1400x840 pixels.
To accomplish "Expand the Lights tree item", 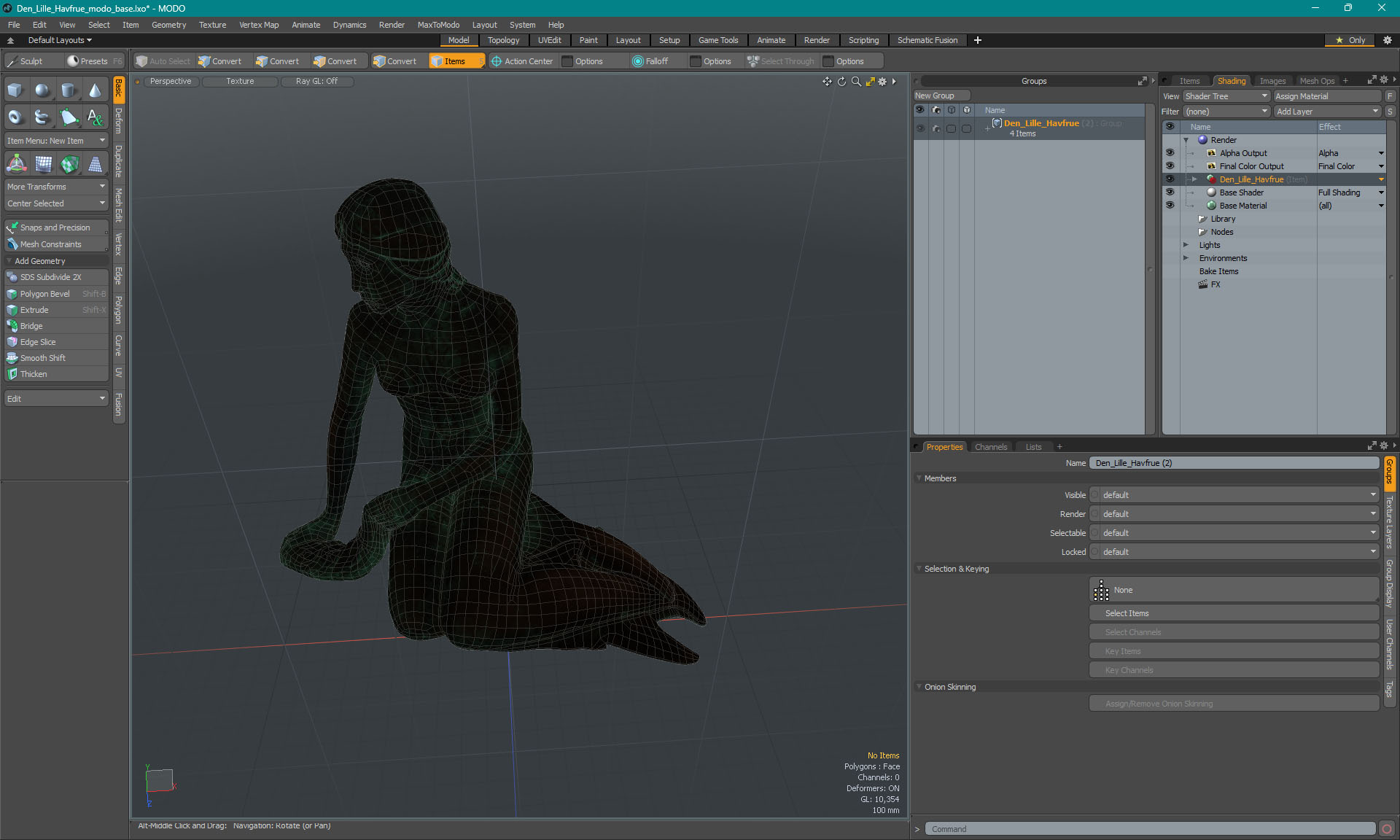I will (x=1186, y=245).
